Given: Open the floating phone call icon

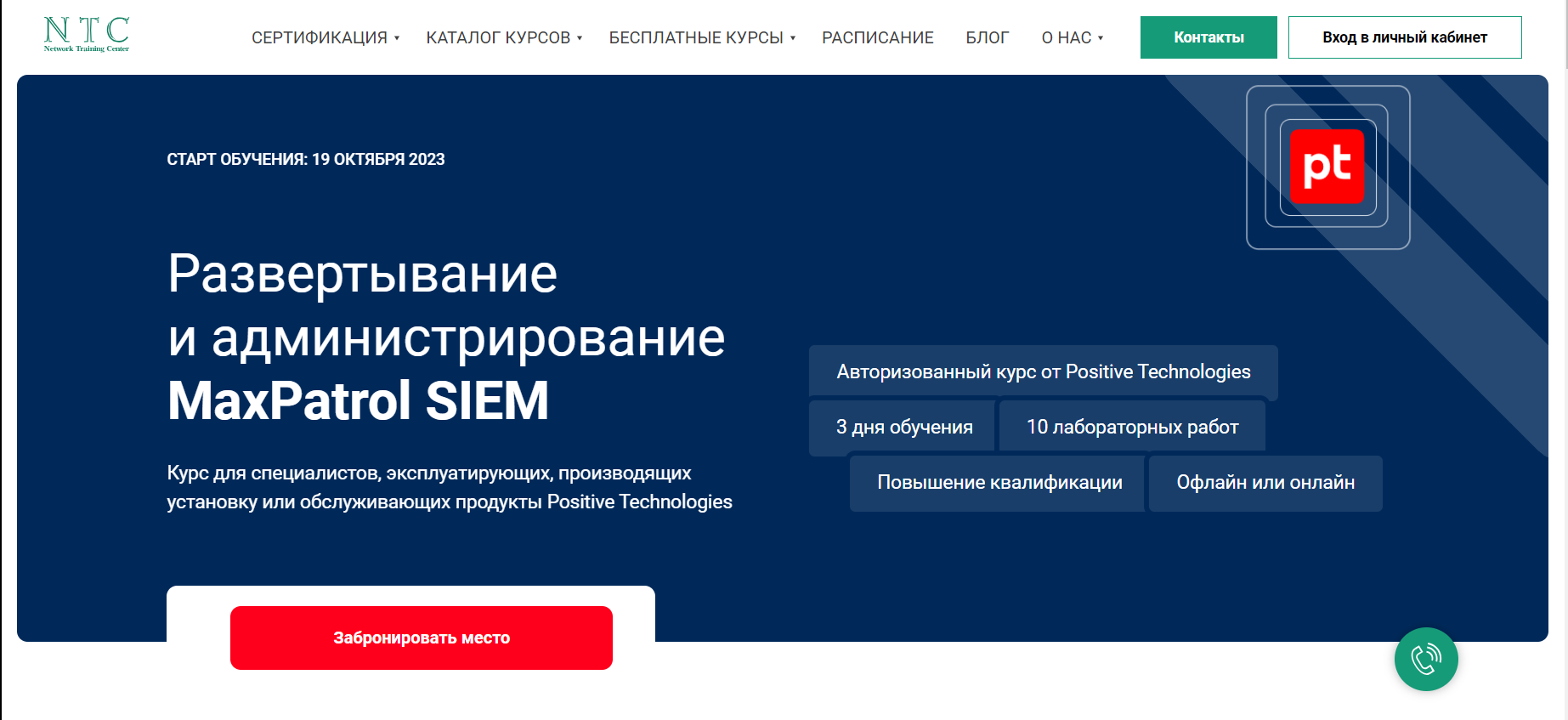Looking at the screenshot, I should tap(1426, 659).
